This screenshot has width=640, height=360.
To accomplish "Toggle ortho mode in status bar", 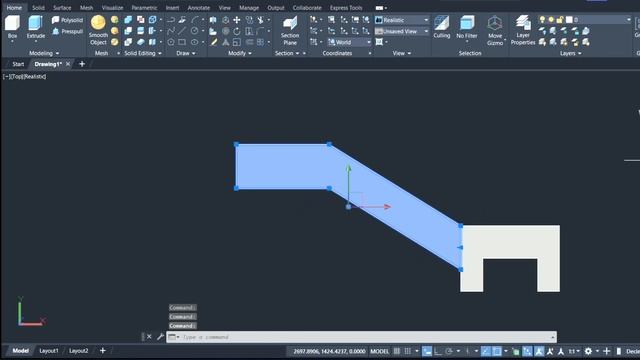I will (x=438, y=351).
